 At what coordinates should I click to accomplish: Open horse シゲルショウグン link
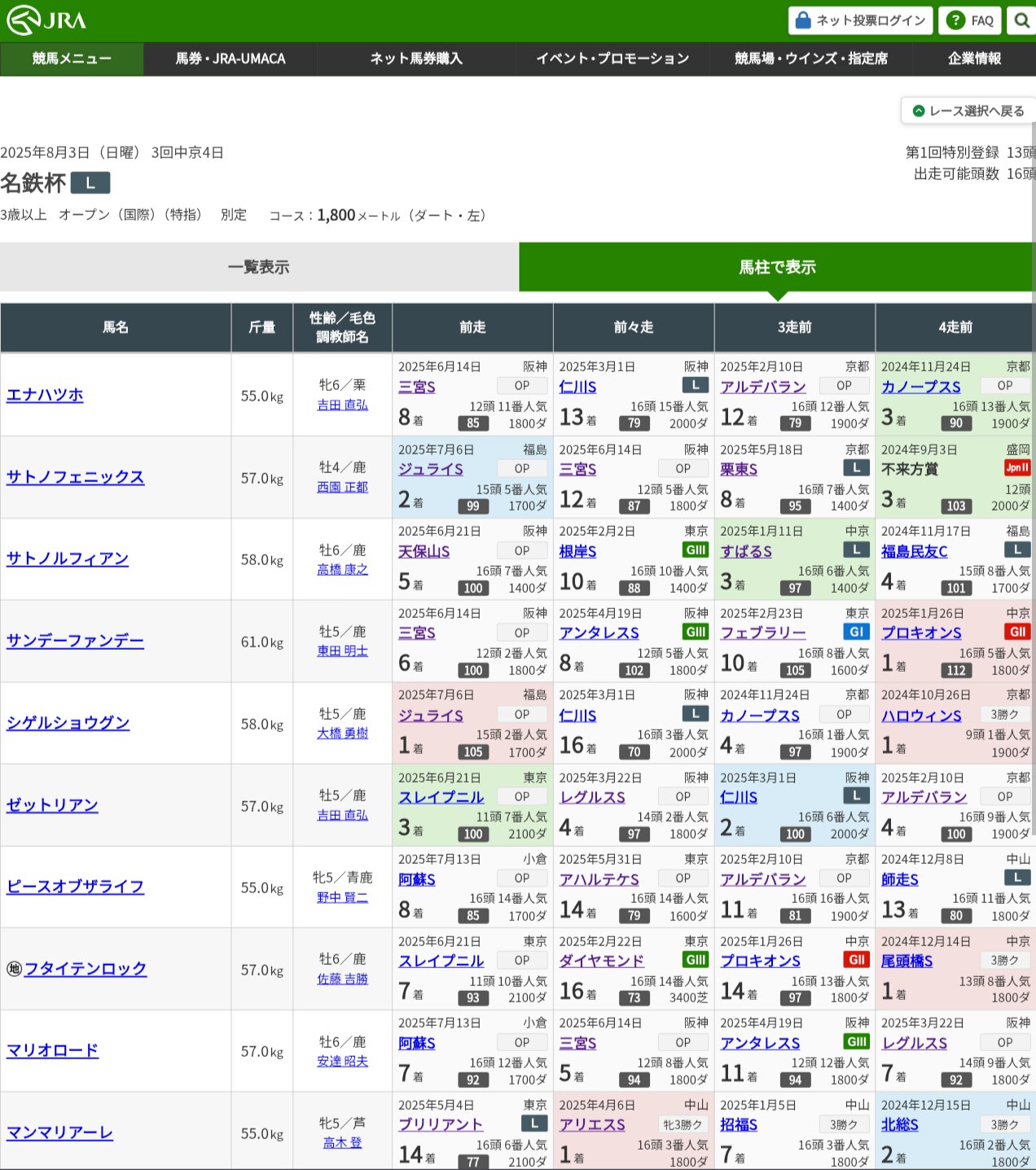pyautogui.click(x=68, y=723)
